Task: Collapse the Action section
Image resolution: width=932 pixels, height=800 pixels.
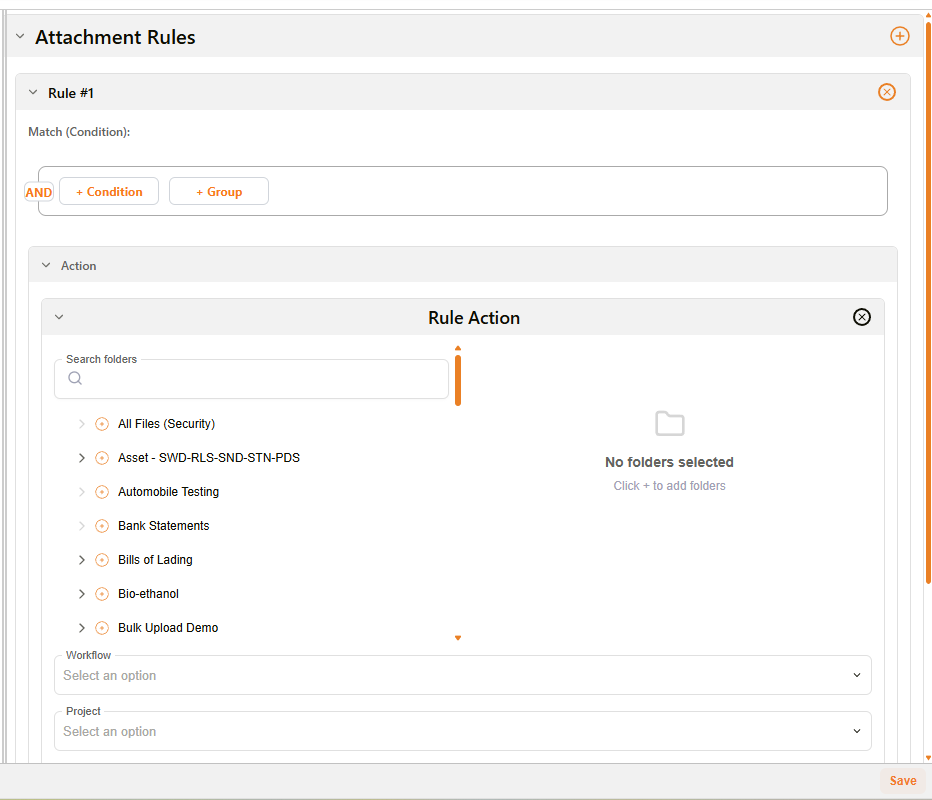Action: tap(46, 265)
